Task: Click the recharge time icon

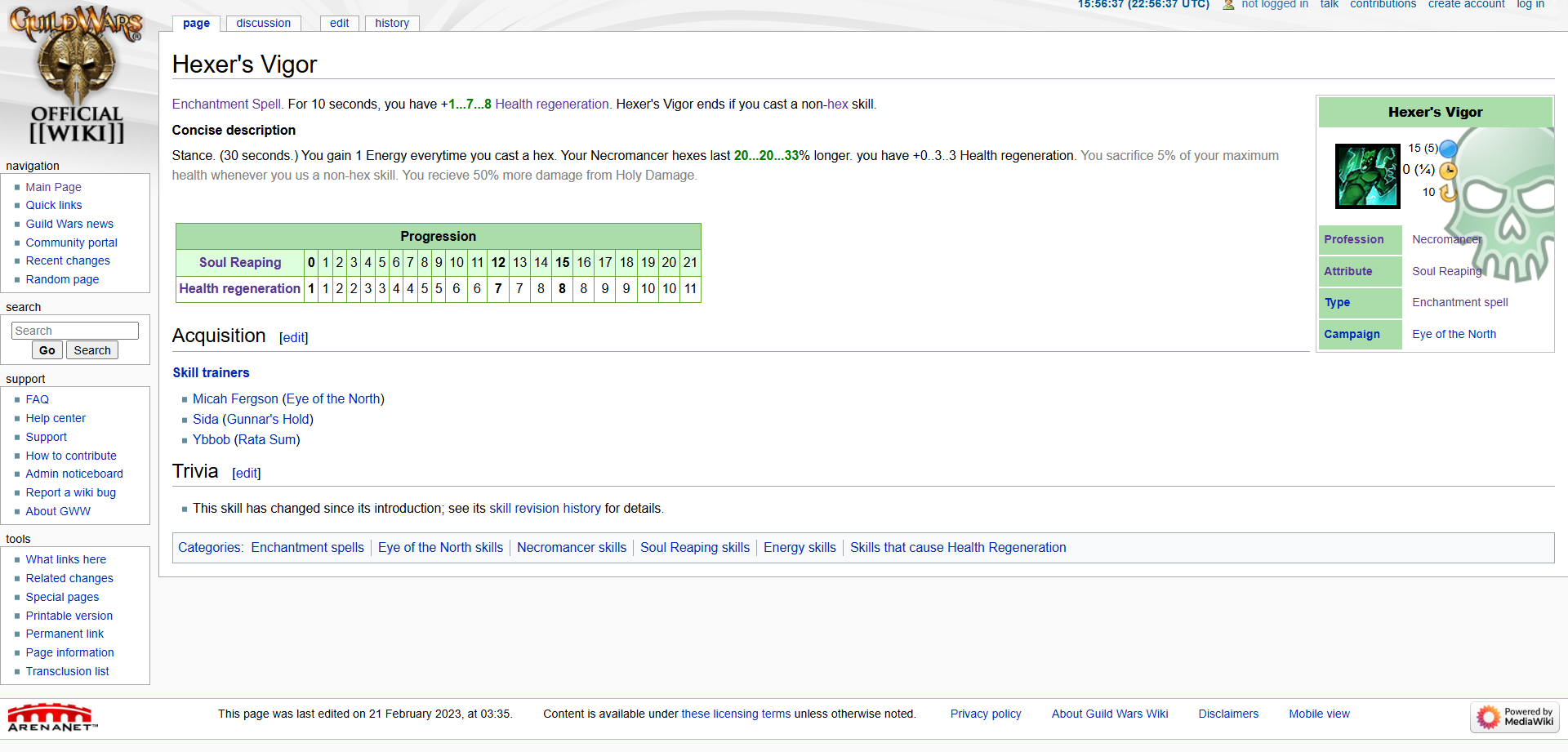Action: [1447, 193]
